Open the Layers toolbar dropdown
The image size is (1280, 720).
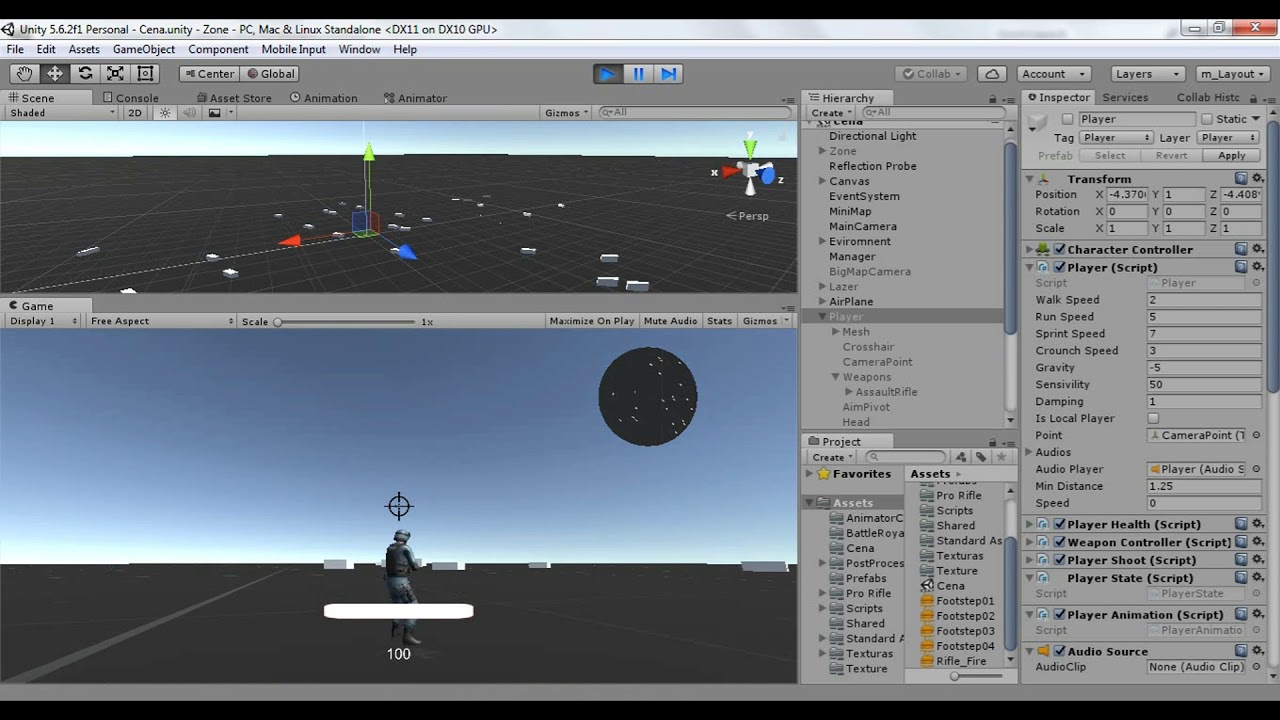pos(1147,73)
